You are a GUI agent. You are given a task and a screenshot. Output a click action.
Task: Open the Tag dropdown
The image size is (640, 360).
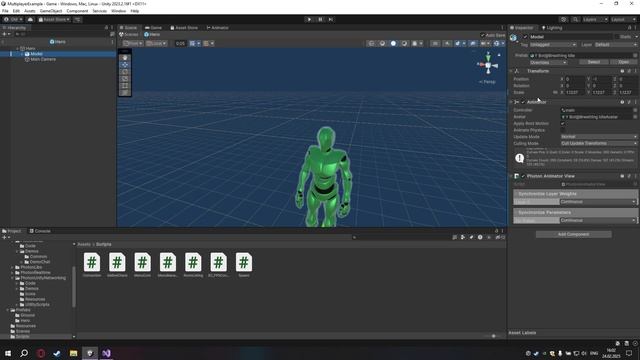[x=553, y=44]
